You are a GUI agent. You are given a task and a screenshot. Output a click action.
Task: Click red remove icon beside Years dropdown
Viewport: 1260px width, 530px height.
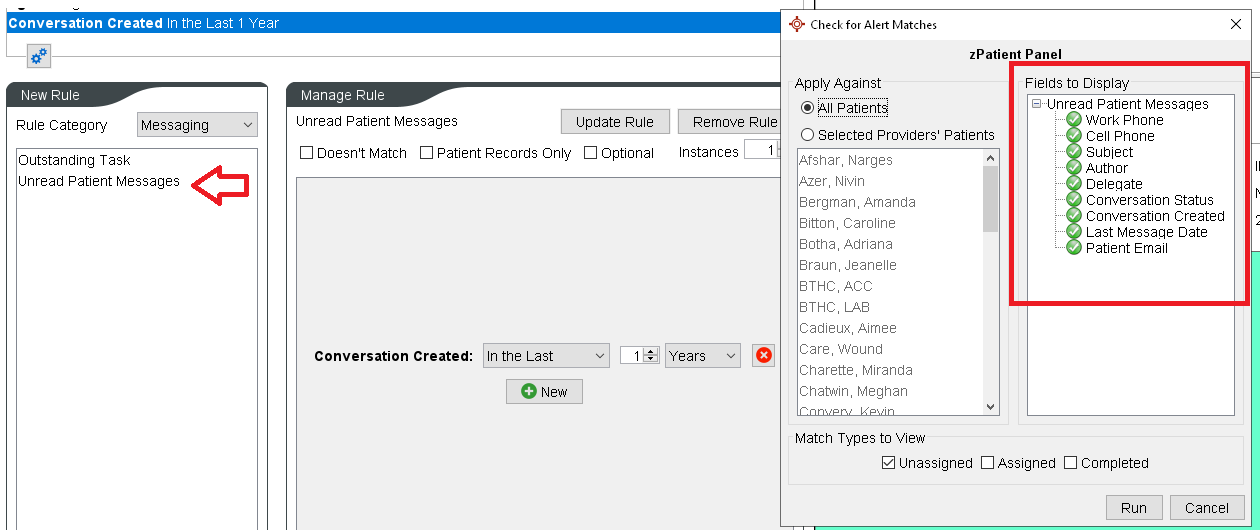[763, 356]
